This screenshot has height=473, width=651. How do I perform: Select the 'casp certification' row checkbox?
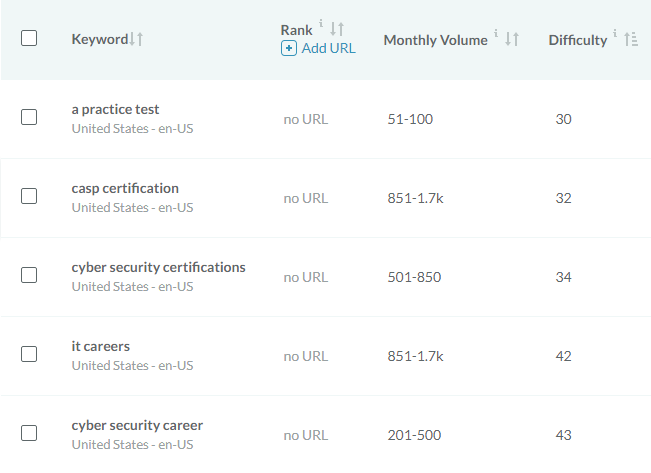point(29,196)
